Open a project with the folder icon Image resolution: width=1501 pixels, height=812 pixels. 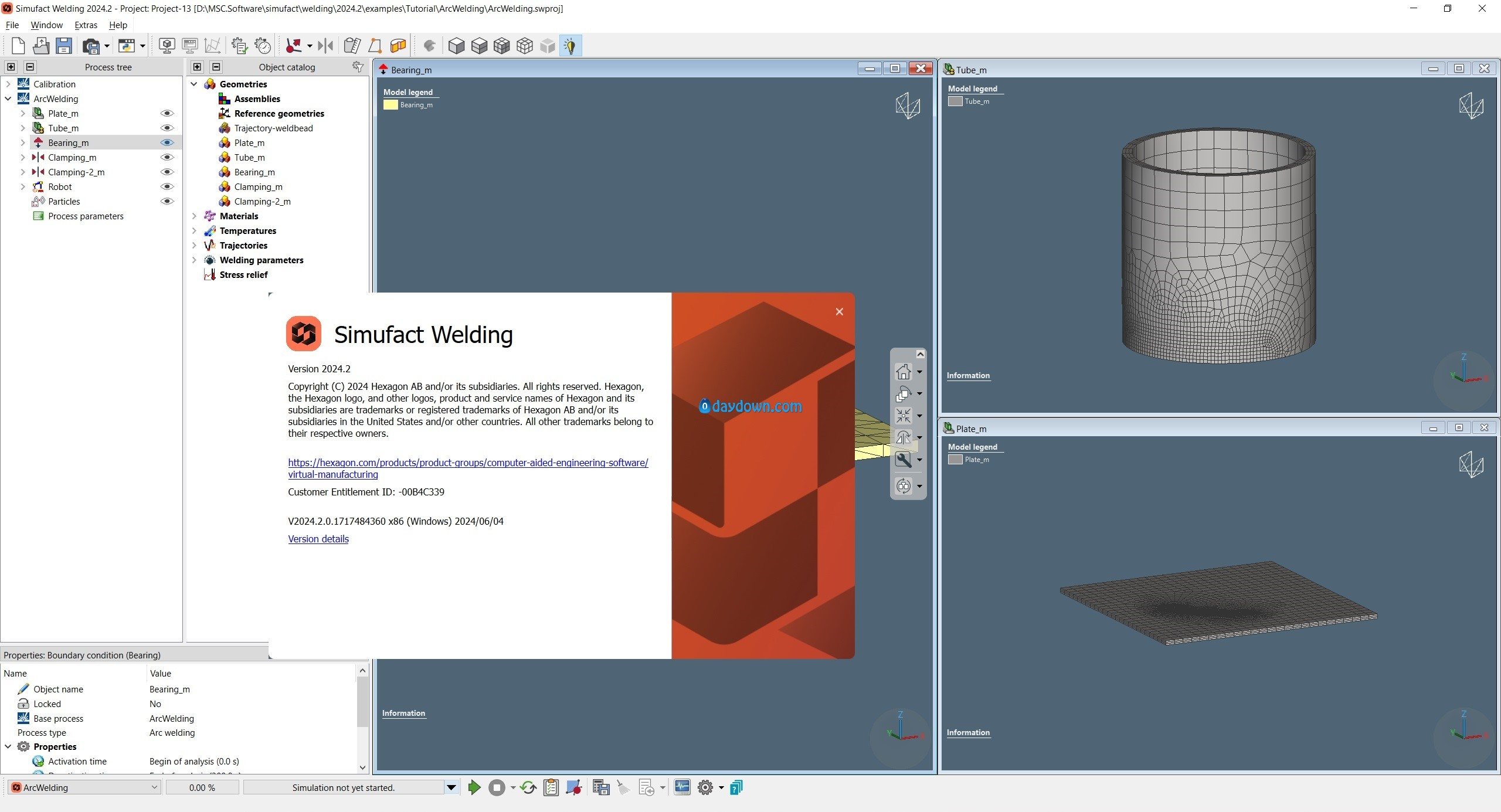tap(41, 46)
